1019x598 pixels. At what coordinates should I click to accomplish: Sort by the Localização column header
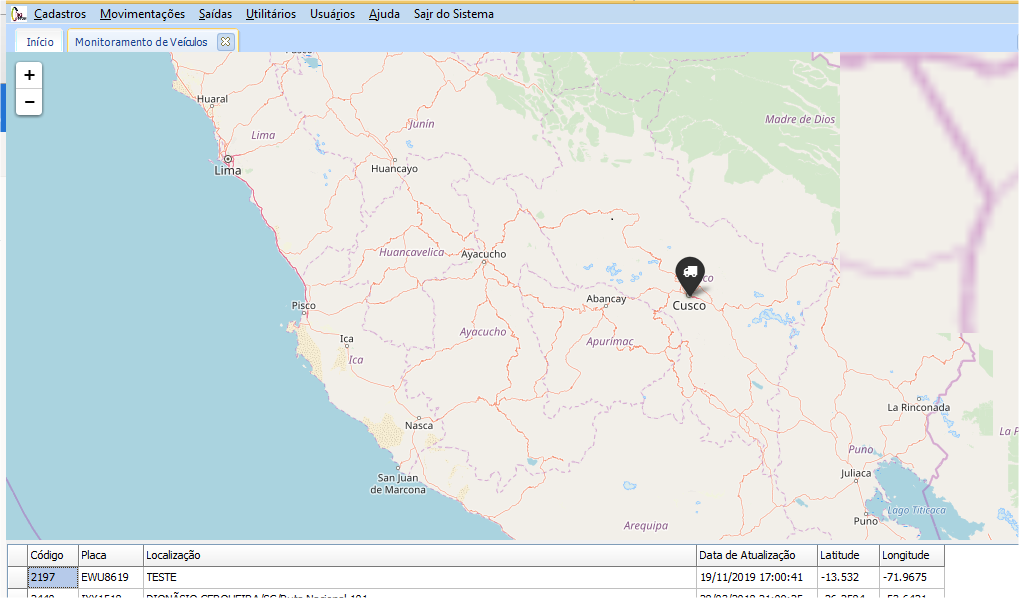tap(419, 555)
